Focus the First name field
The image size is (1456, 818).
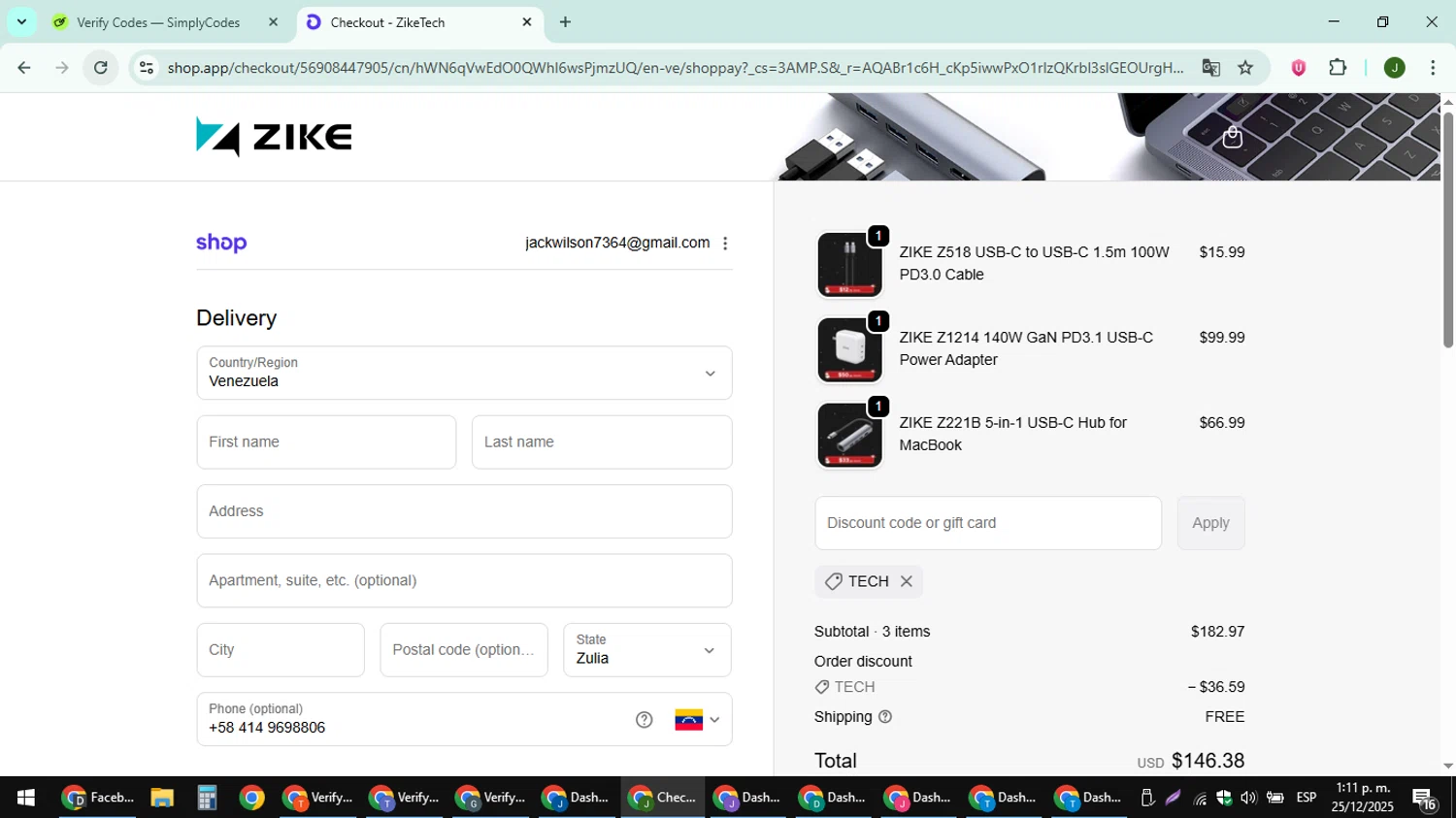pos(326,442)
